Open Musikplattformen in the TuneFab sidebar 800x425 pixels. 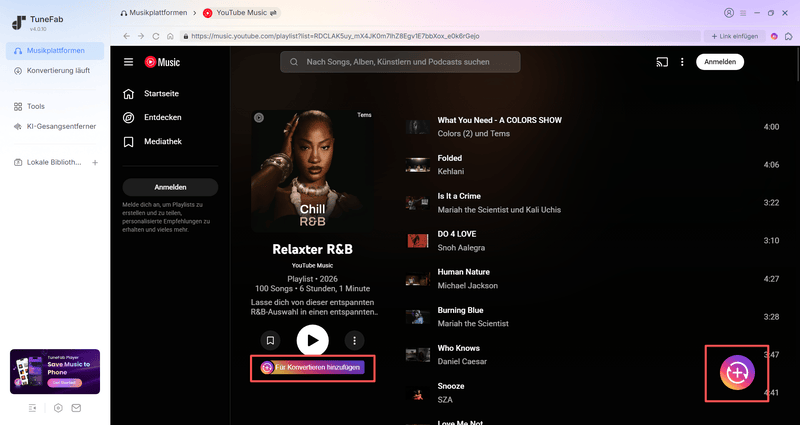55,51
